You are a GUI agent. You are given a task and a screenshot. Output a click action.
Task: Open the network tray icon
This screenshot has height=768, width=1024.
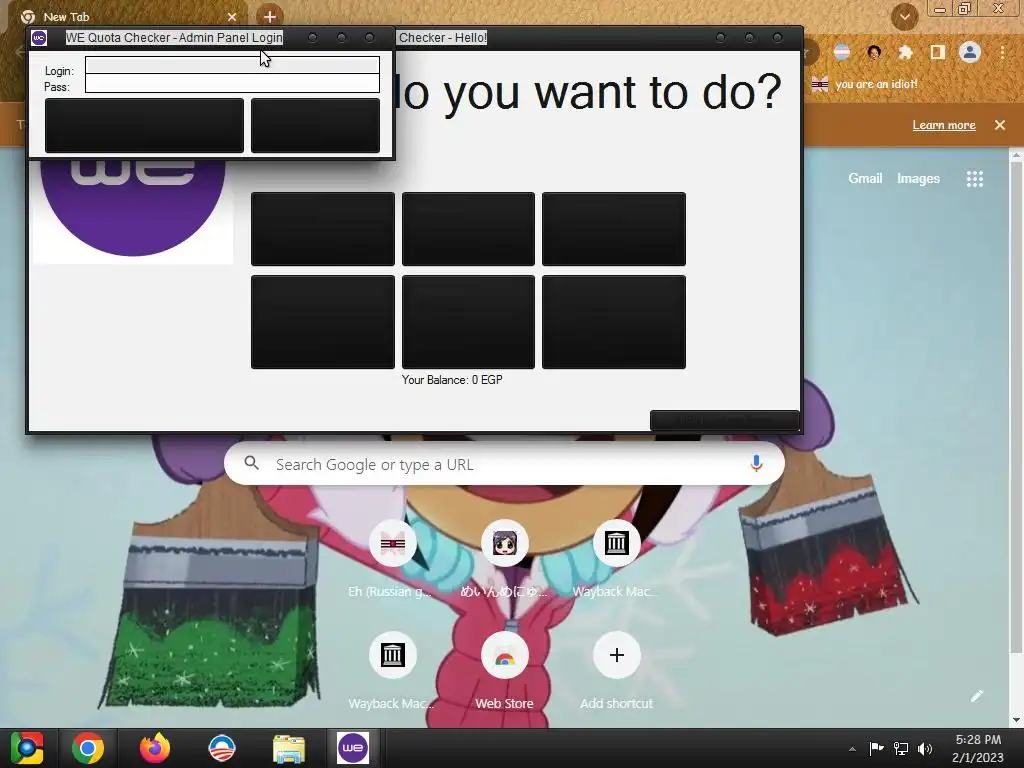[x=901, y=748]
